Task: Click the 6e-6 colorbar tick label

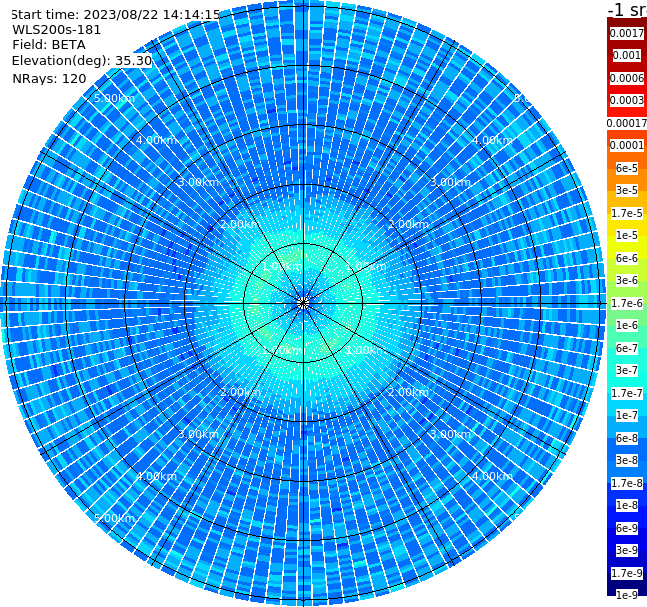Action: click(x=627, y=258)
